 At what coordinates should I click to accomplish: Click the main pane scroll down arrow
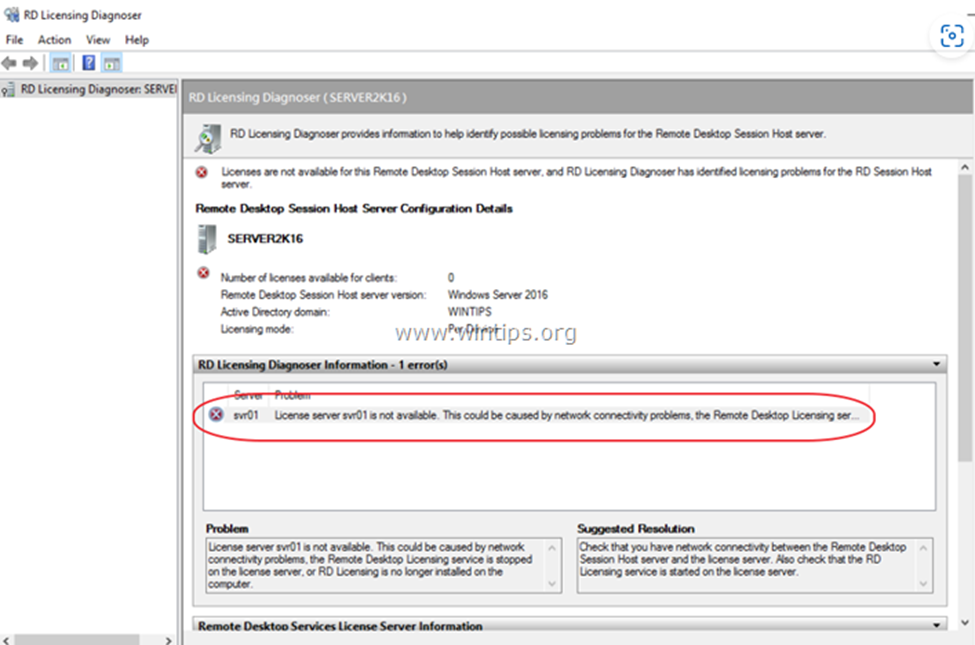pos(964,622)
